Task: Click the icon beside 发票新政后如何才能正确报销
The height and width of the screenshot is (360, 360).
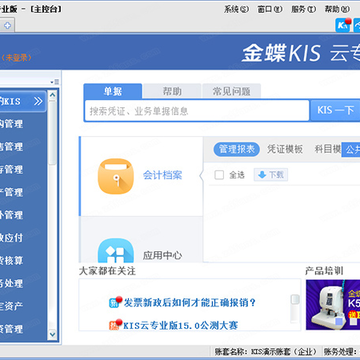Action: pyautogui.click(x=115, y=302)
